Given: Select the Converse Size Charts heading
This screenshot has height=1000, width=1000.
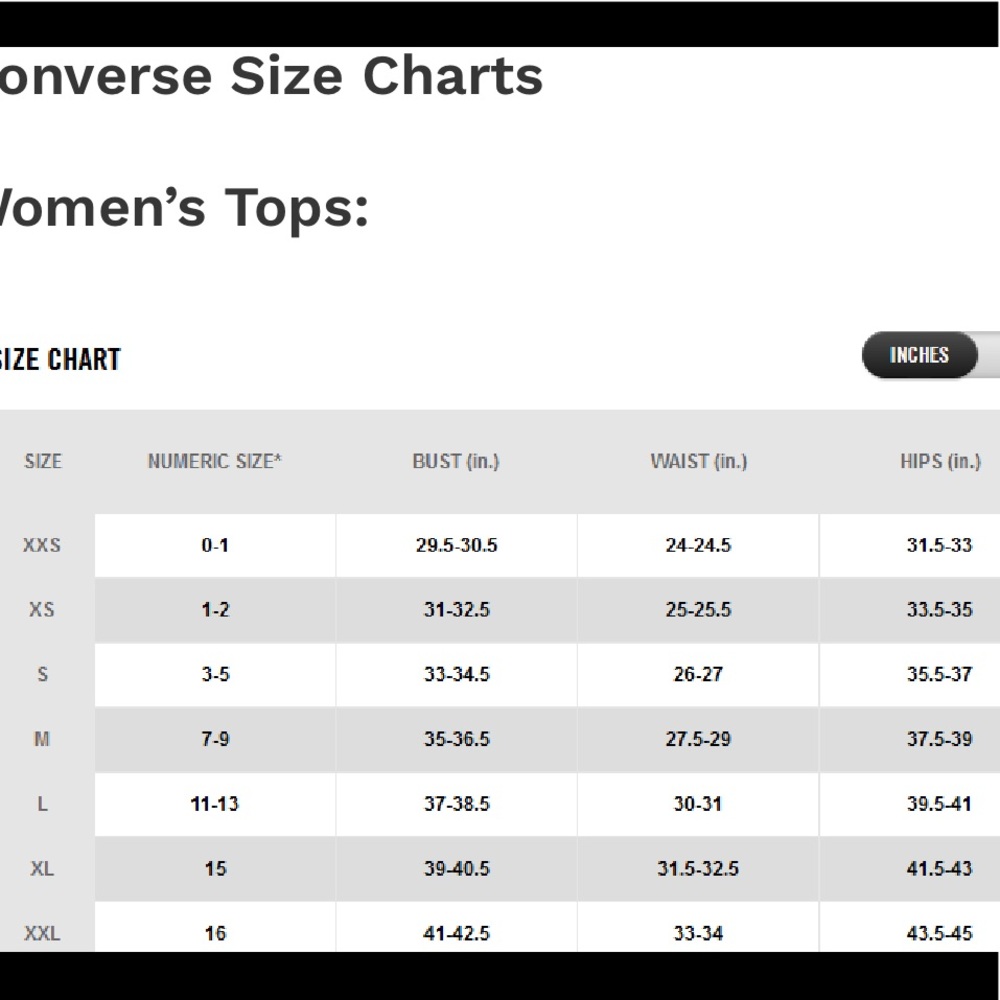Looking at the screenshot, I should [271, 76].
